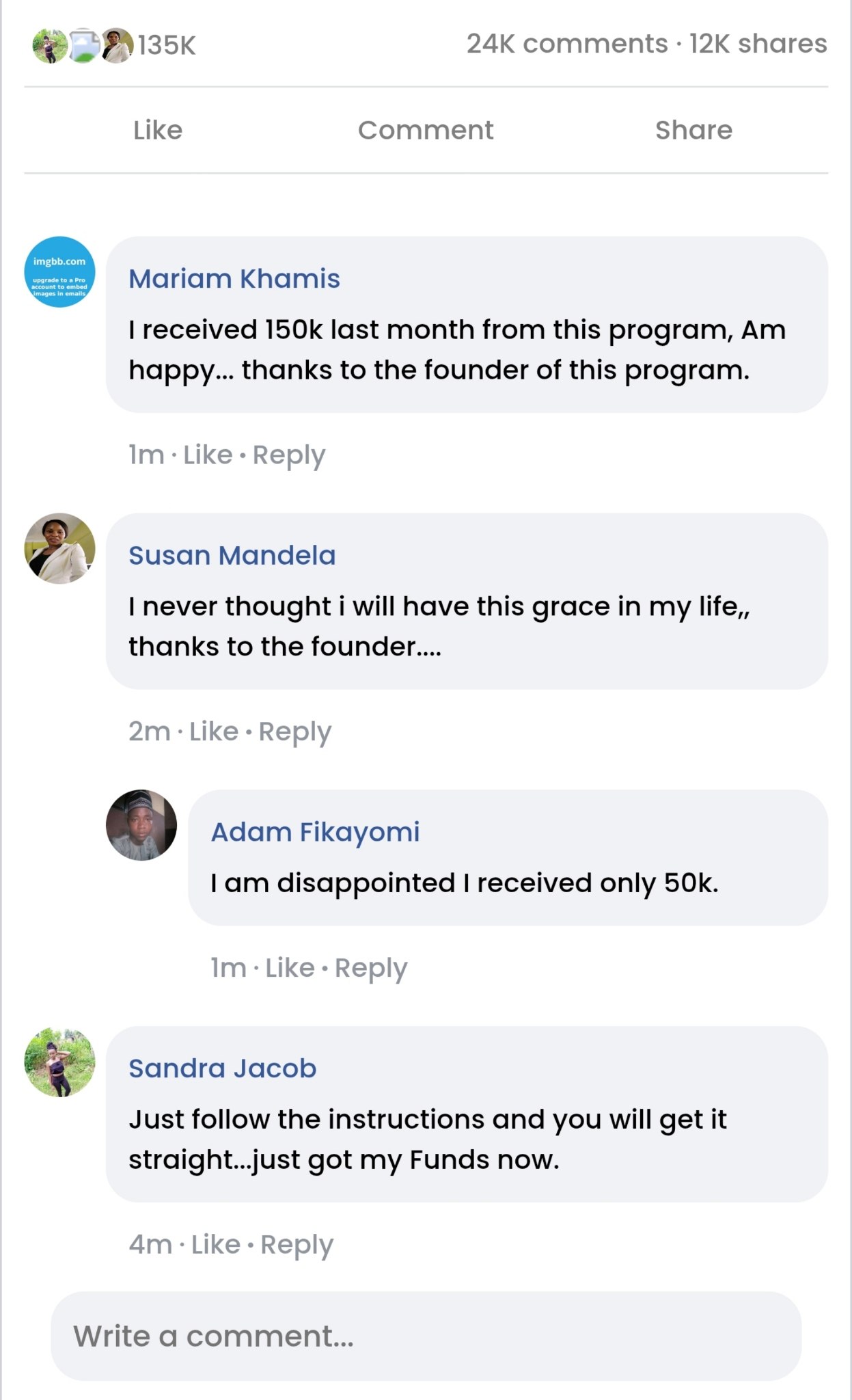Open Mariam Khamis's name link
Viewport: 852px width, 1400px height.
[x=234, y=279]
